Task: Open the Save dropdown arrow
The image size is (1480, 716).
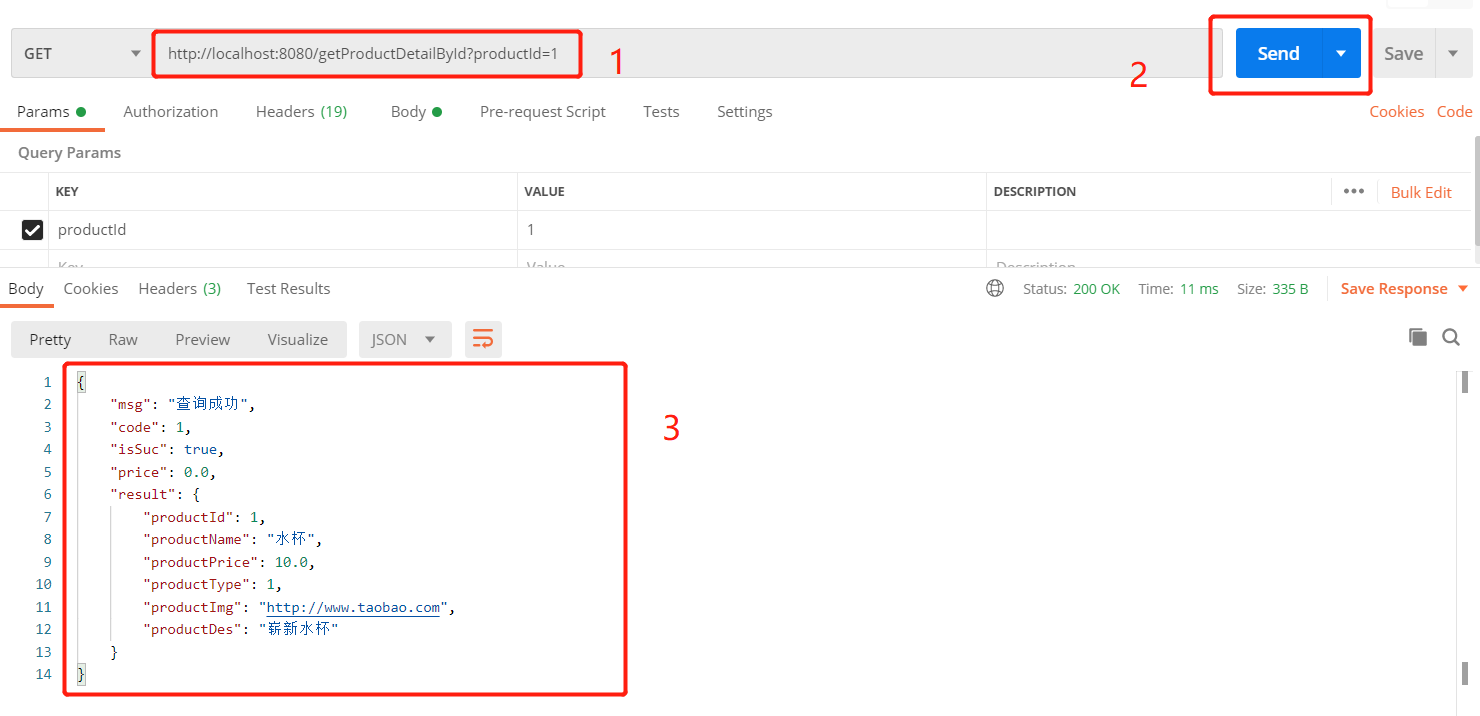Action: point(1453,53)
